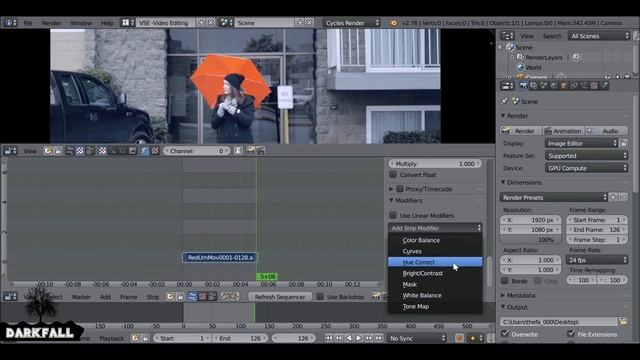The image size is (640, 360).
Task: Open the Display Image Editor dropdown
Action: point(581,143)
